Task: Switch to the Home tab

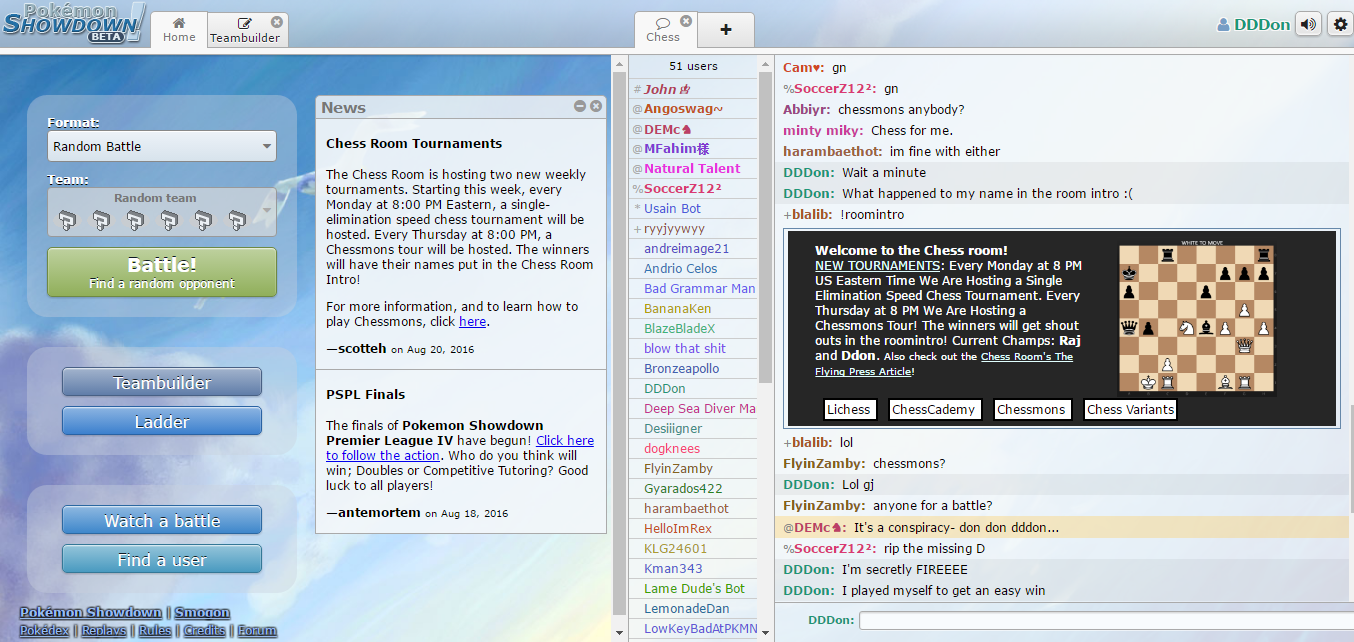Action: pos(179,30)
